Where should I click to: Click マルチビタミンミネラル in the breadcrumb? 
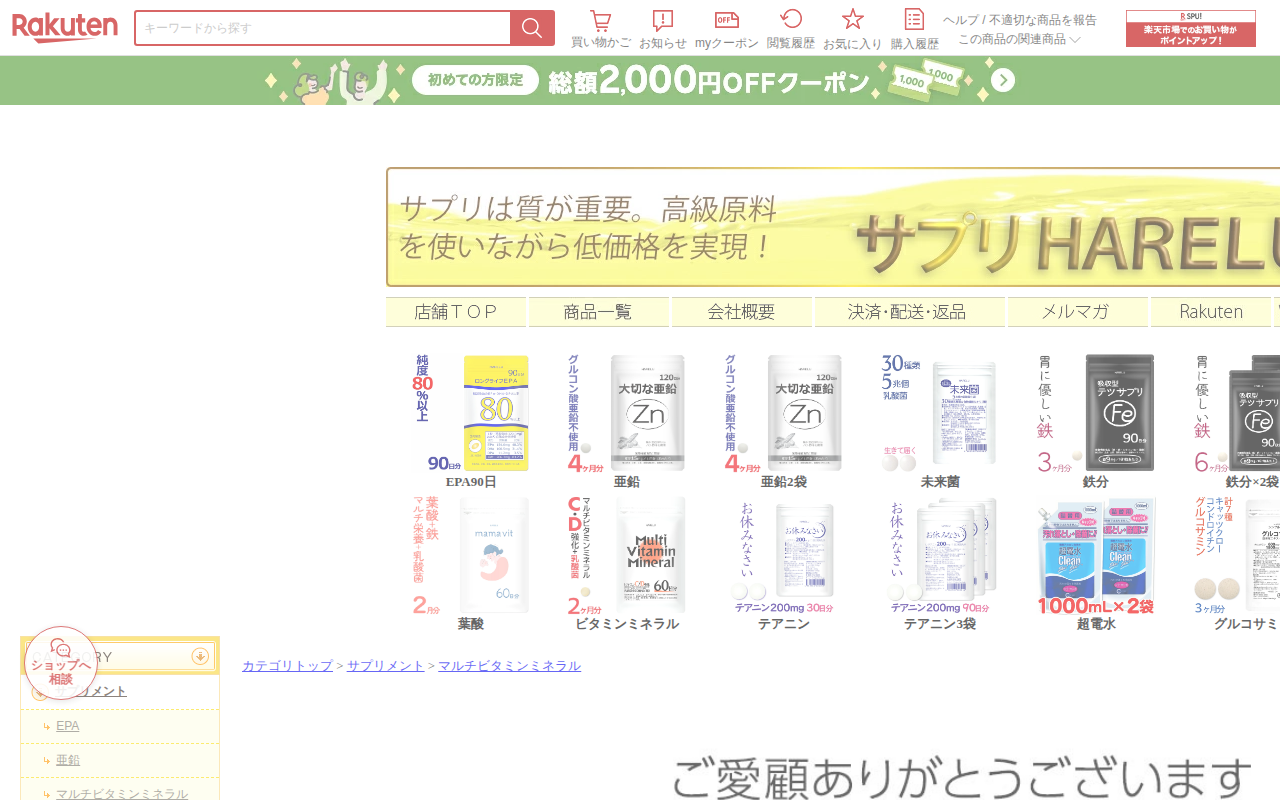click(x=510, y=666)
